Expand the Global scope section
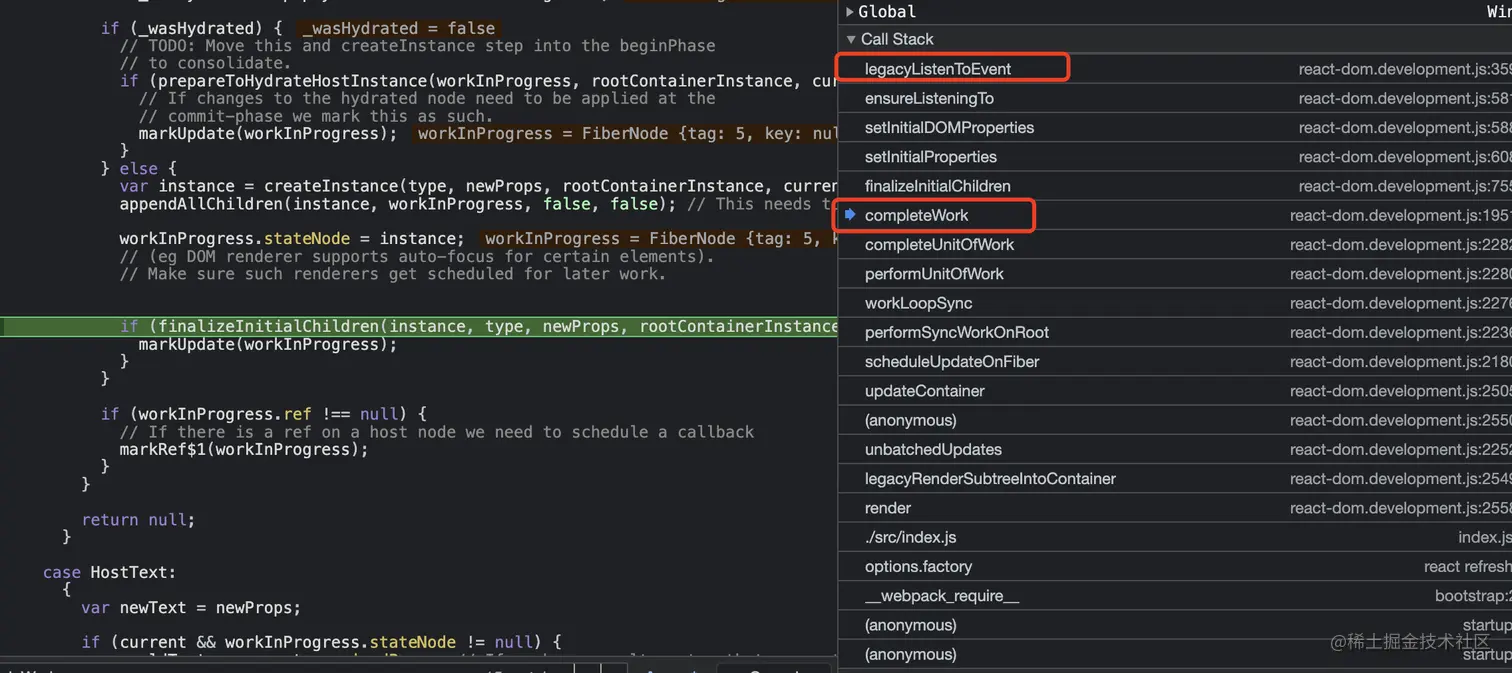The height and width of the screenshot is (673, 1512). pos(850,12)
